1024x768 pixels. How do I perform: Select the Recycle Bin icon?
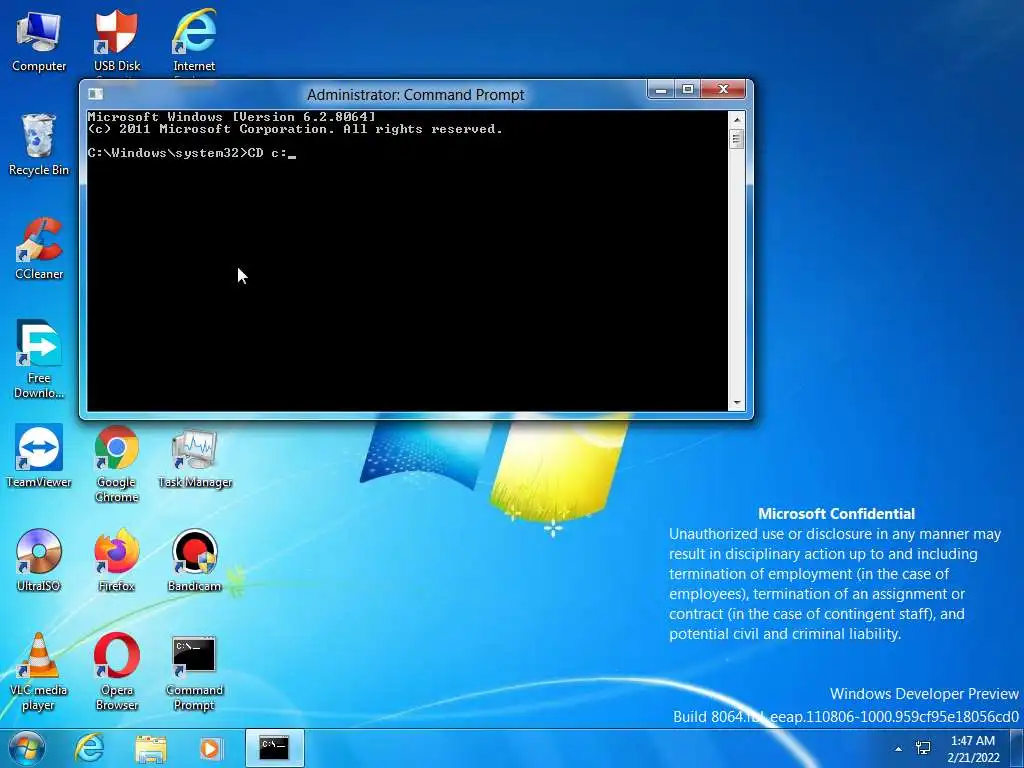tap(39, 145)
